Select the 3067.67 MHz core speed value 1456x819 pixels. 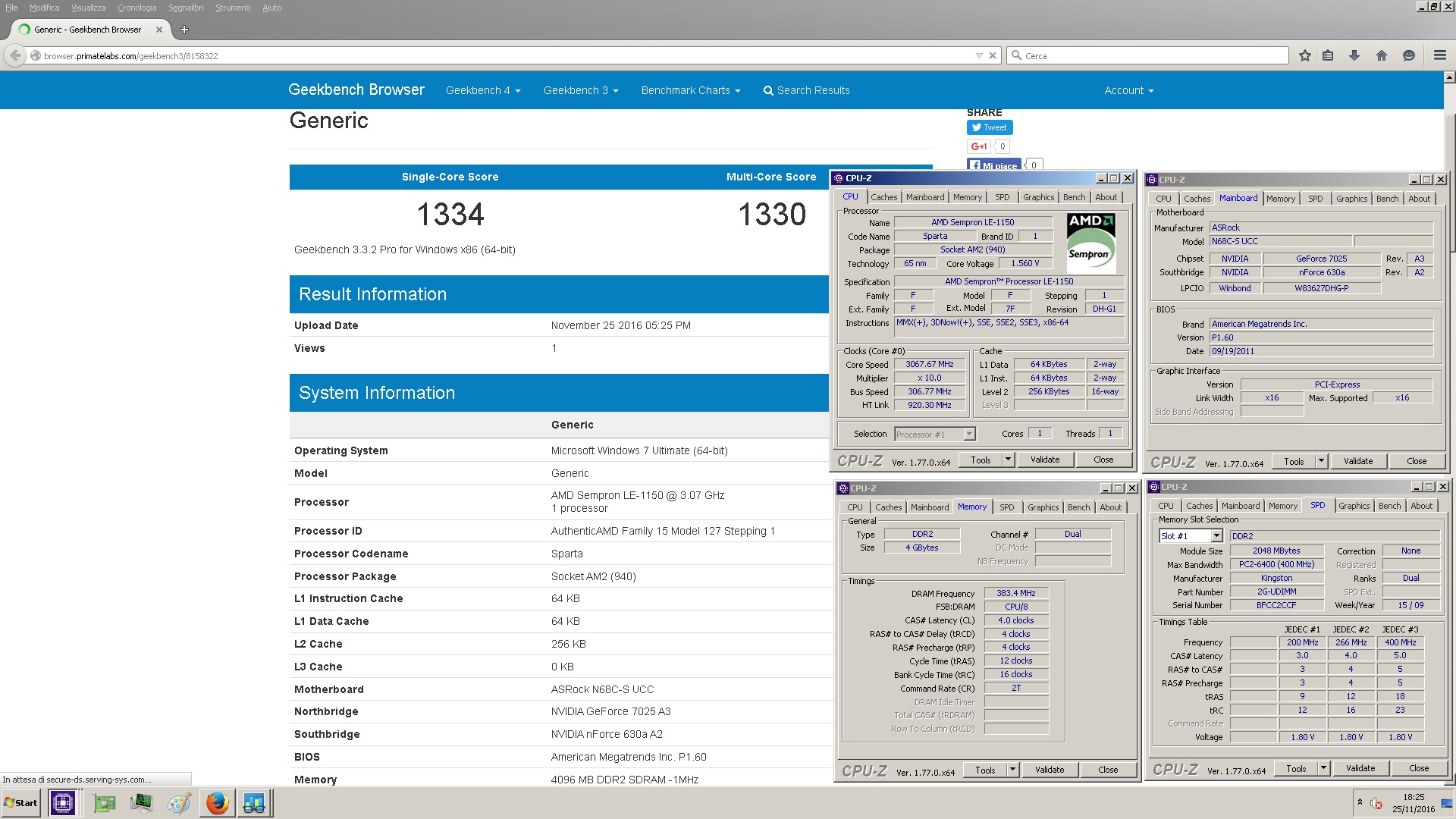[x=929, y=364]
